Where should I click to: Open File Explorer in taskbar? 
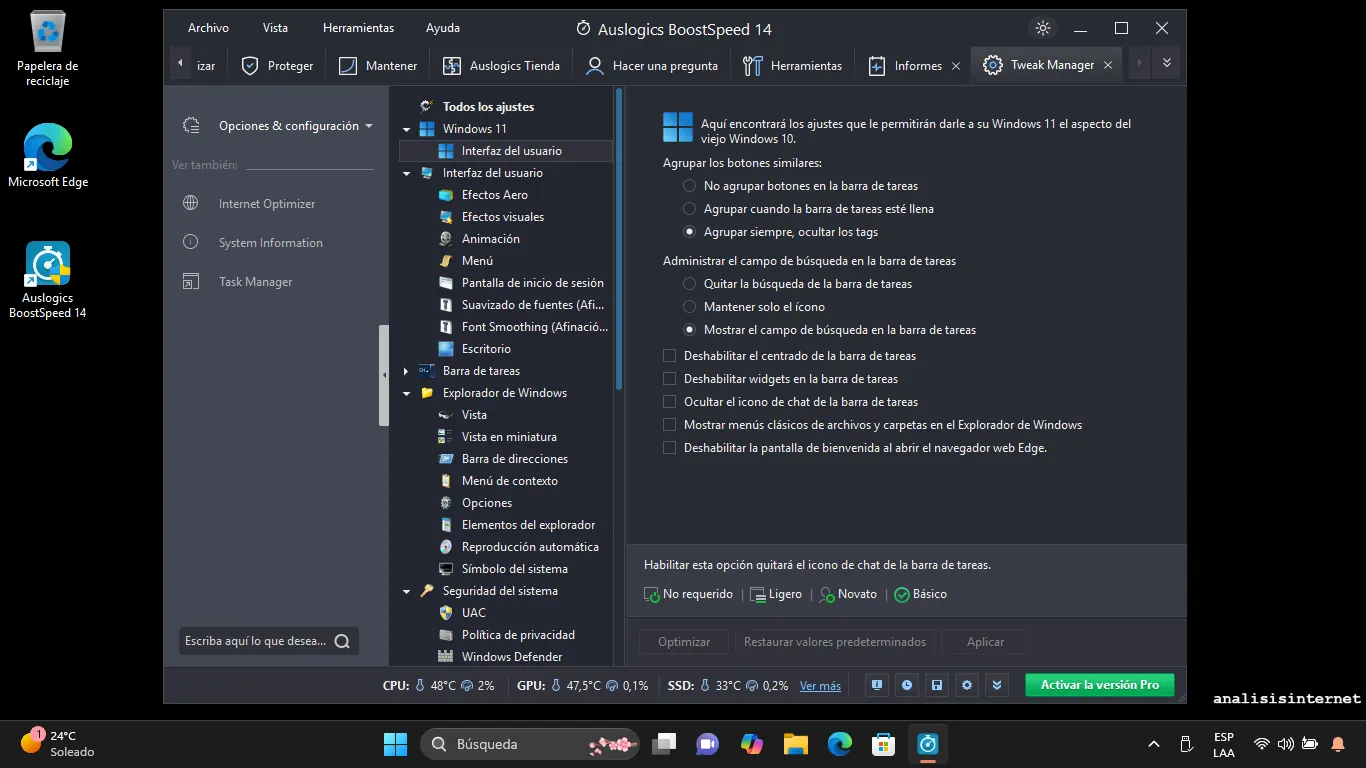(x=796, y=744)
